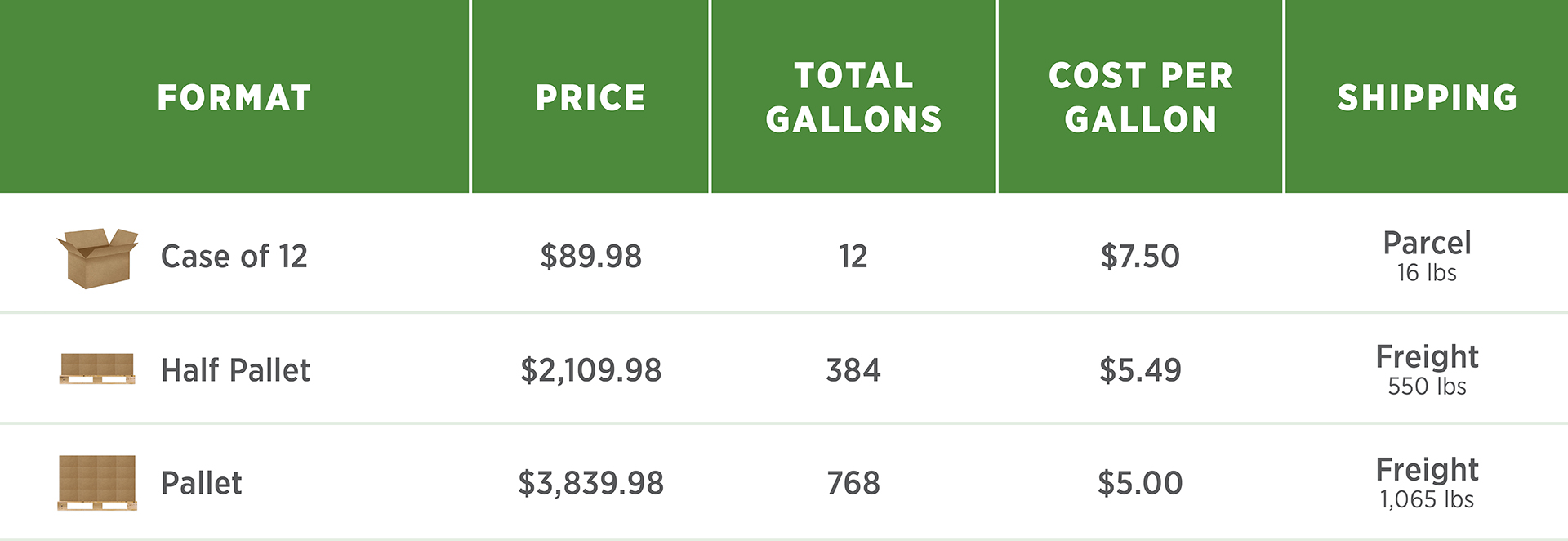Image resolution: width=1568 pixels, height=541 pixels.
Task: Click the $5.49 cost per gallon
Action: pyautogui.click(x=1140, y=370)
